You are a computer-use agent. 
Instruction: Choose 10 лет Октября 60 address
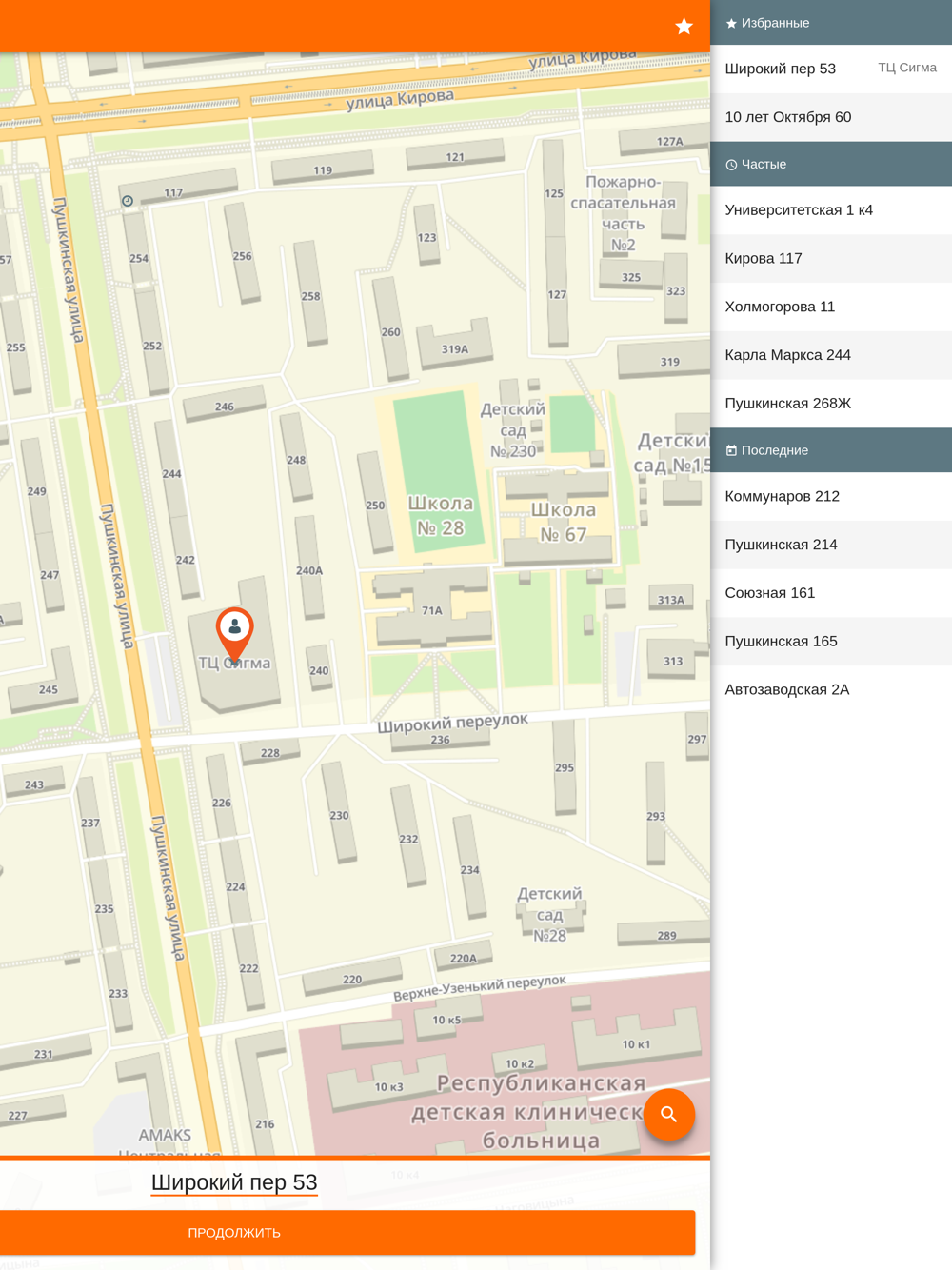tap(830, 117)
